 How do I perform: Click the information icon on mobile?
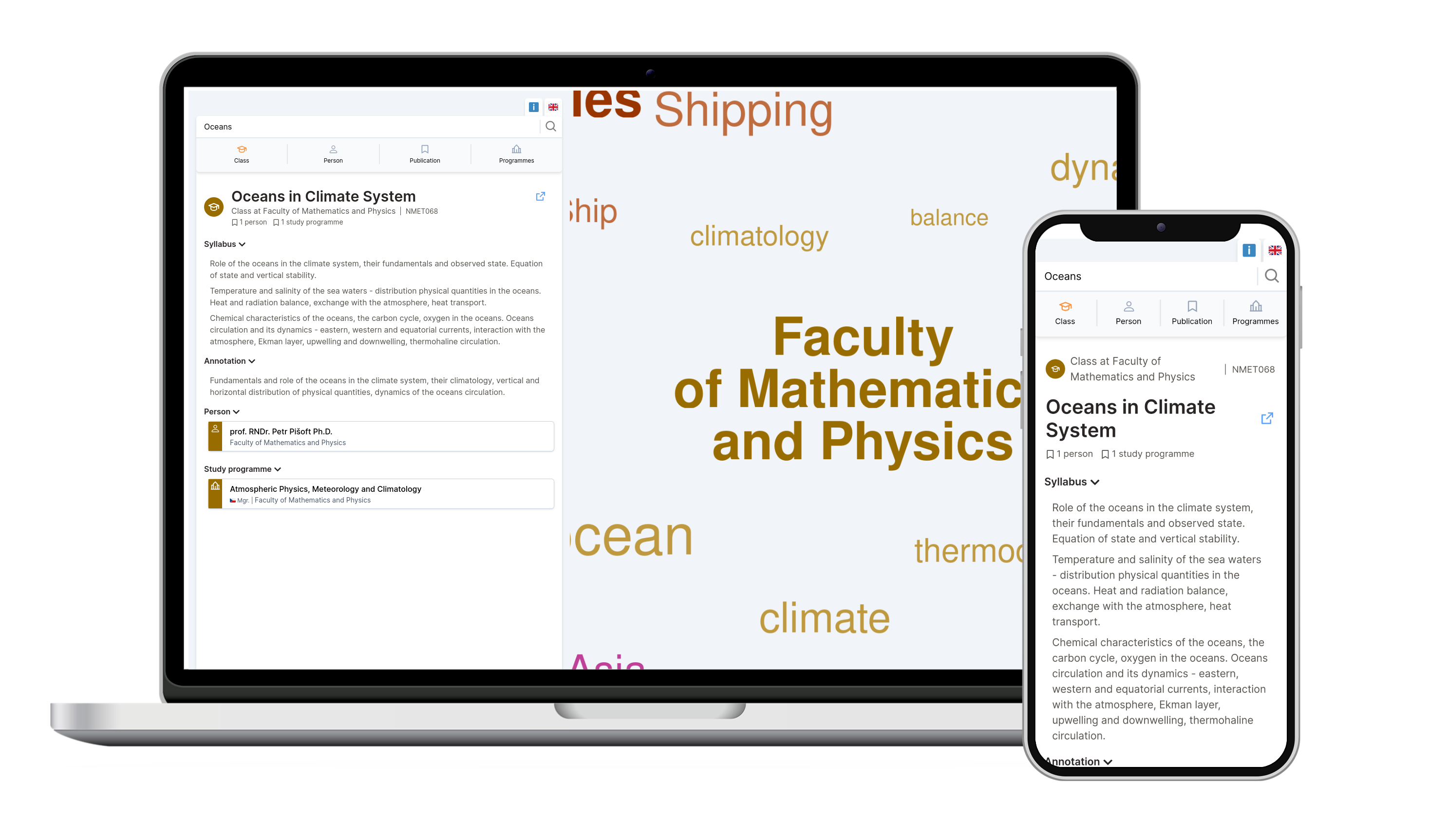[x=1248, y=250]
